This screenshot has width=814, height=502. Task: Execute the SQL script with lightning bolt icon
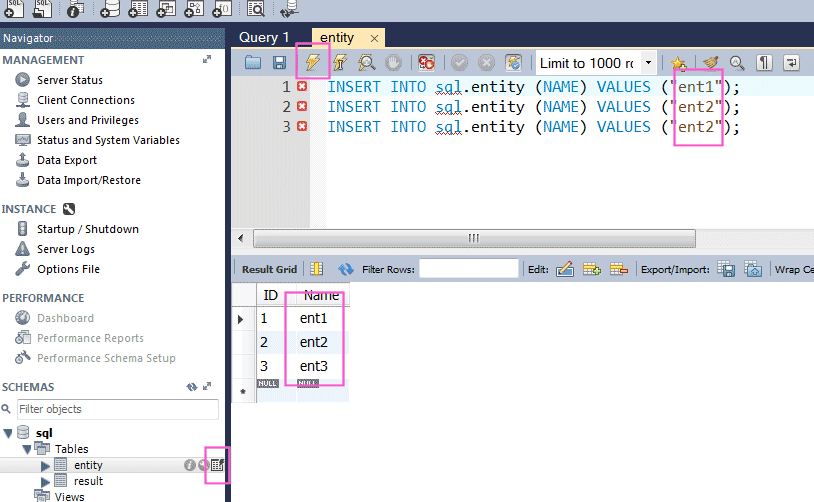pos(313,63)
